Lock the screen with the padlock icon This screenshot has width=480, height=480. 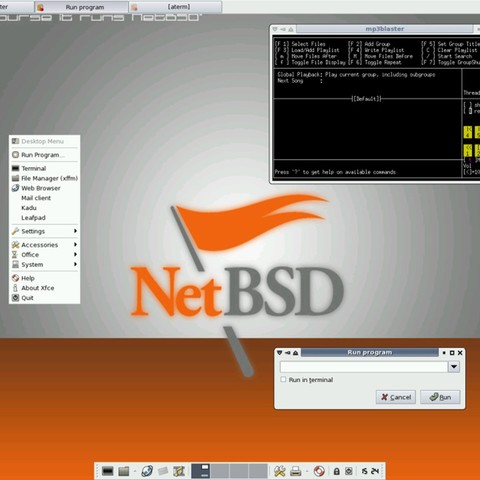337,471
